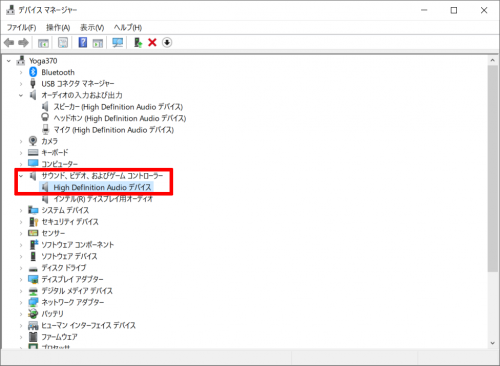Click the scrollbar up arrow
This screenshot has width=500, height=366.
point(493,60)
